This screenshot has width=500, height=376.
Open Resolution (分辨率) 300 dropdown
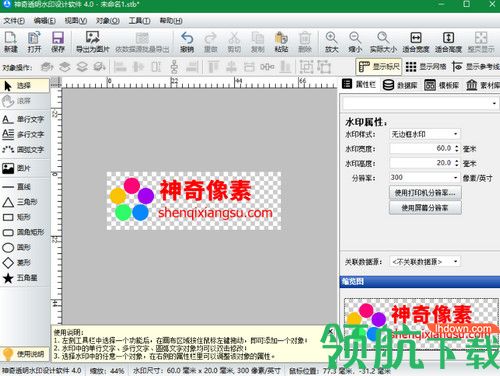(x=425, y=178)
